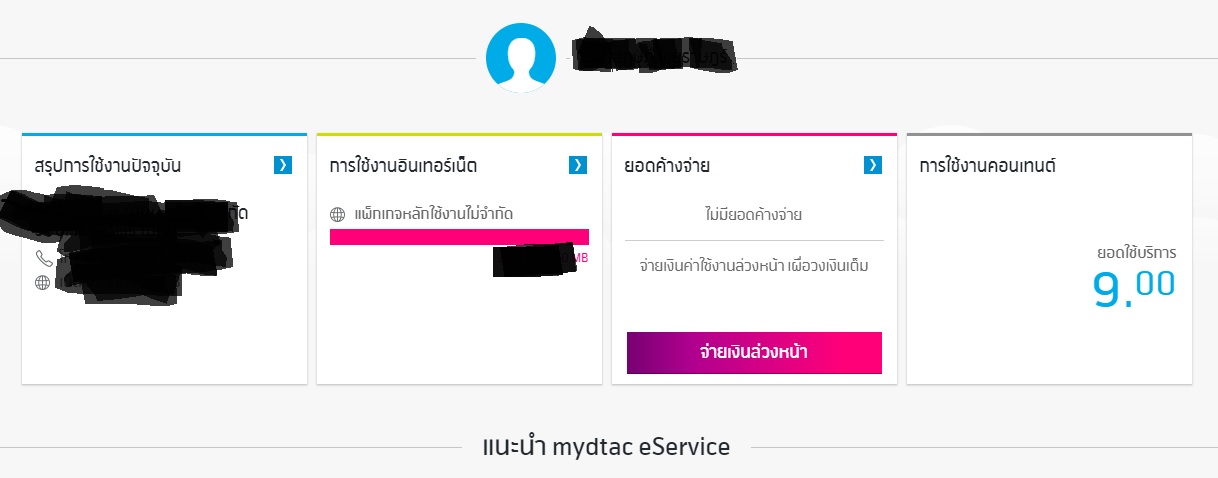Click the phone icon in สรุปการใช้งานปัจจุบัน card
Screen dimensions: 1218x478
(43, 258)
